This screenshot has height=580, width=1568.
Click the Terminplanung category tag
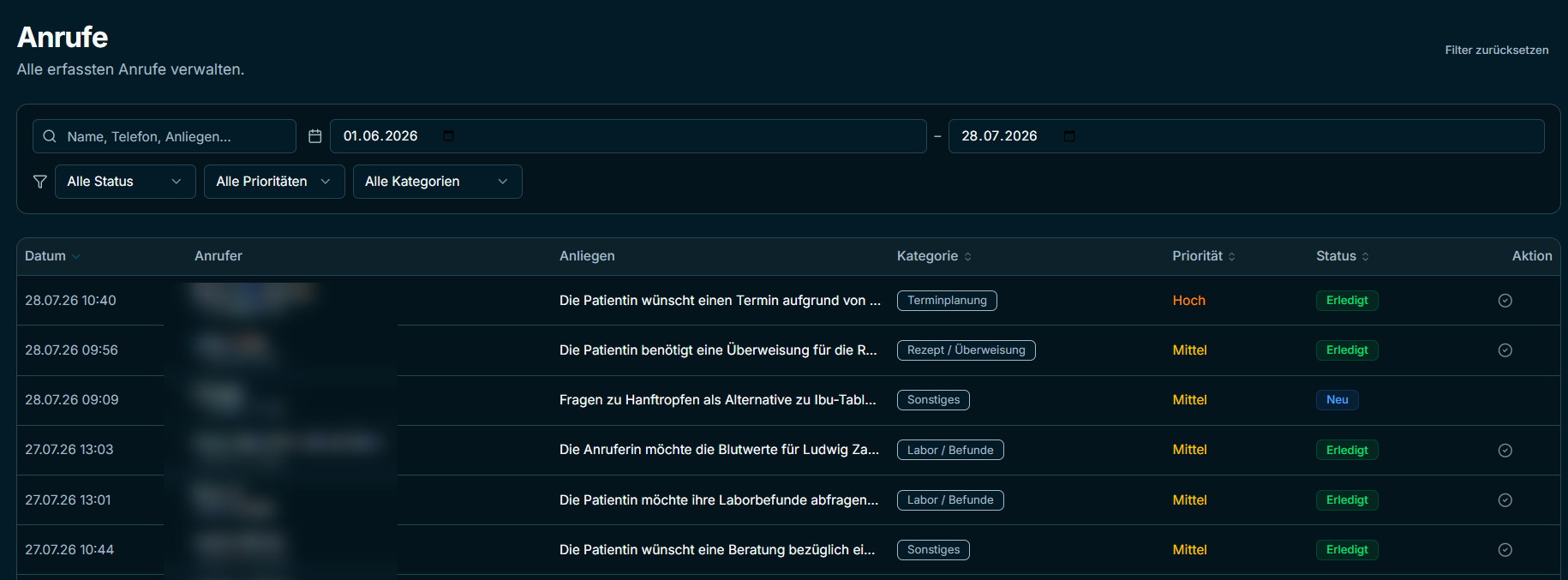coord(947,301)
